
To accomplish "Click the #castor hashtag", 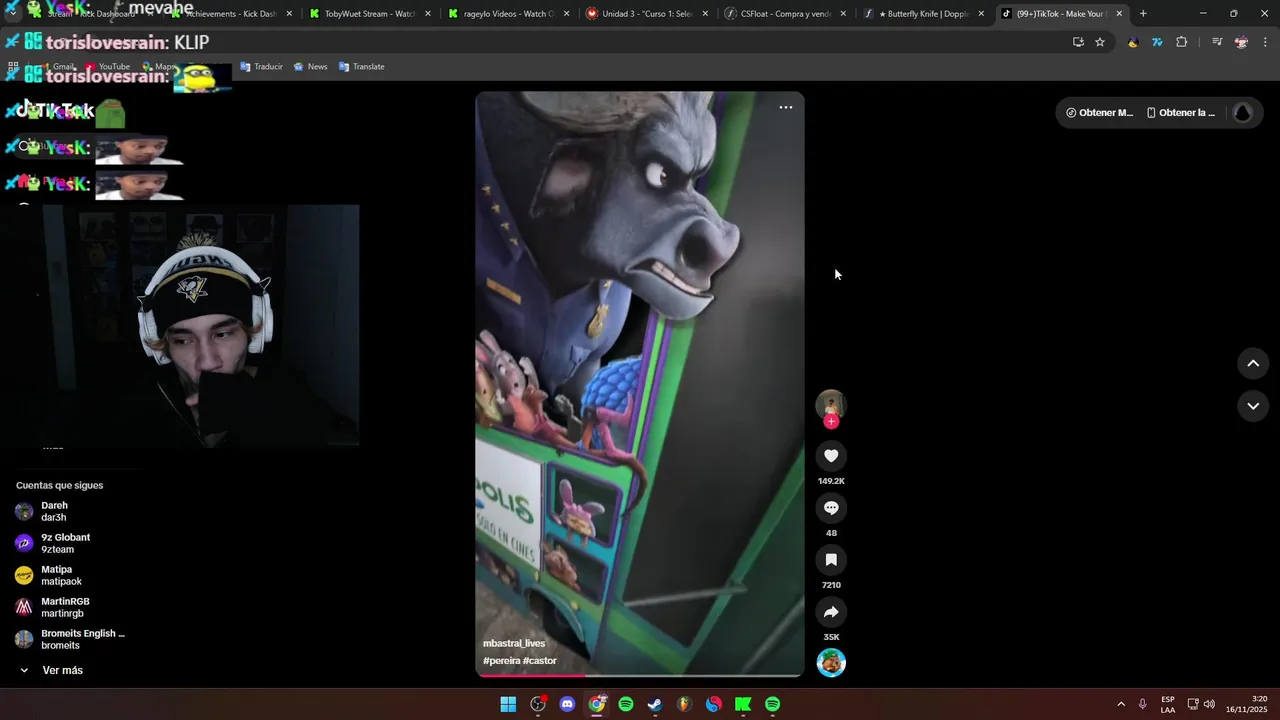I will 540,661.
